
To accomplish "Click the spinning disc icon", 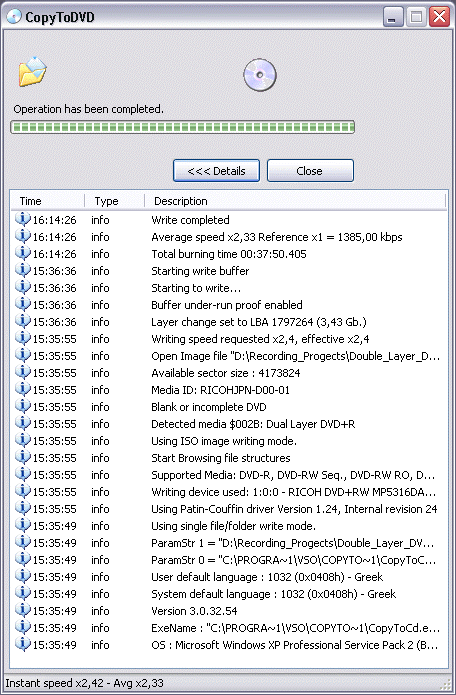I will tap(260, 75).
